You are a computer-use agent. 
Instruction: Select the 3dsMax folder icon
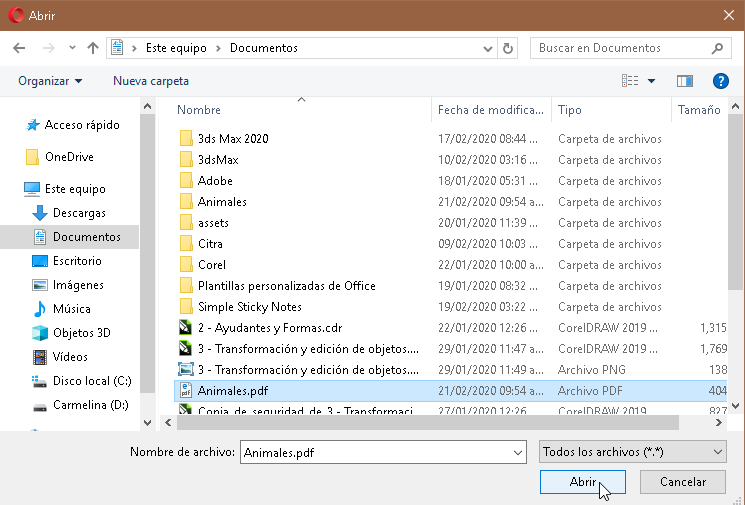[x=186, y=160]
